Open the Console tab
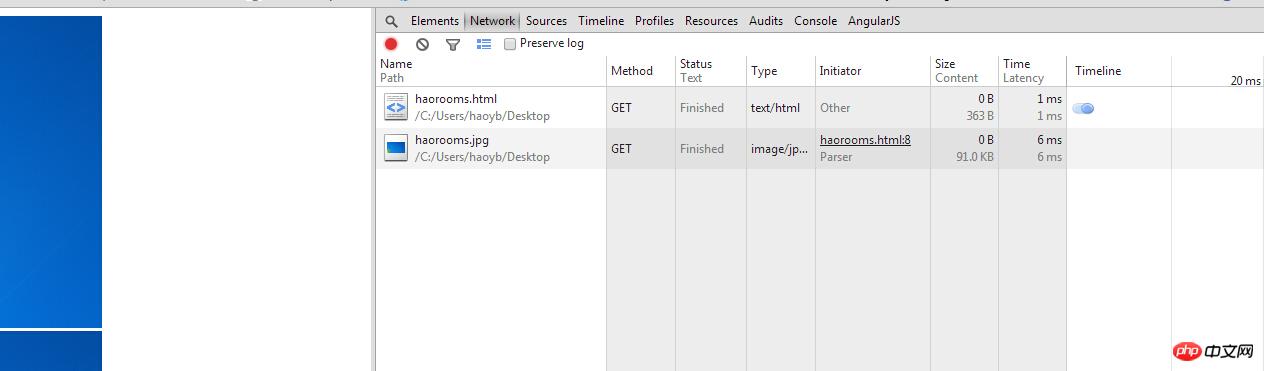This screenshot has height=371, width=1264. pyautogui.click(x=815, y=21)
